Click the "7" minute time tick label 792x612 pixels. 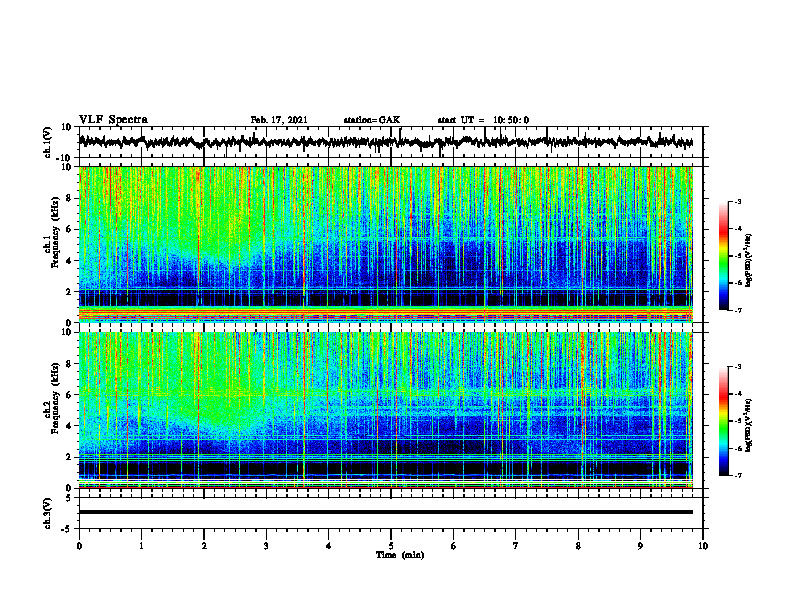(516, 546)
